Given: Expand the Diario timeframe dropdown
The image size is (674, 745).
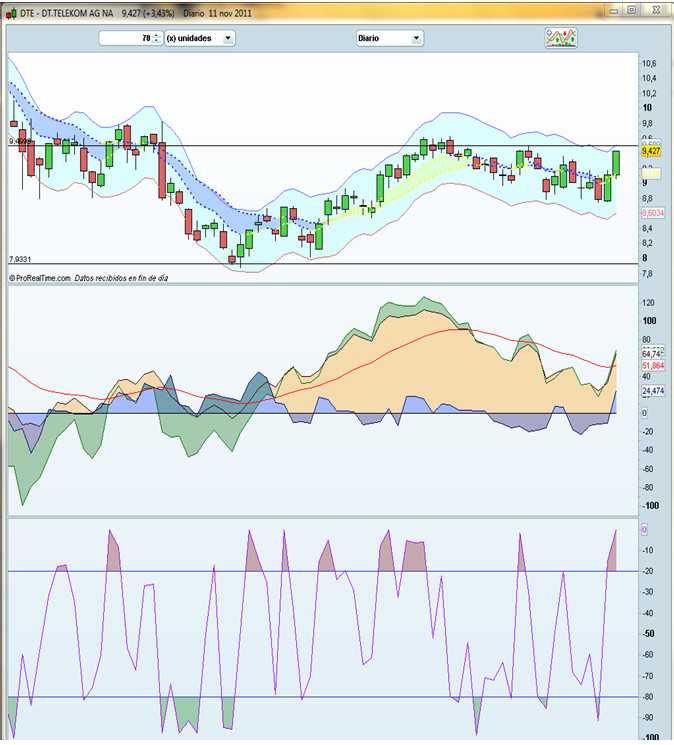Looking at the screenshot, I should pyautogui.click(x=389, y=38).
